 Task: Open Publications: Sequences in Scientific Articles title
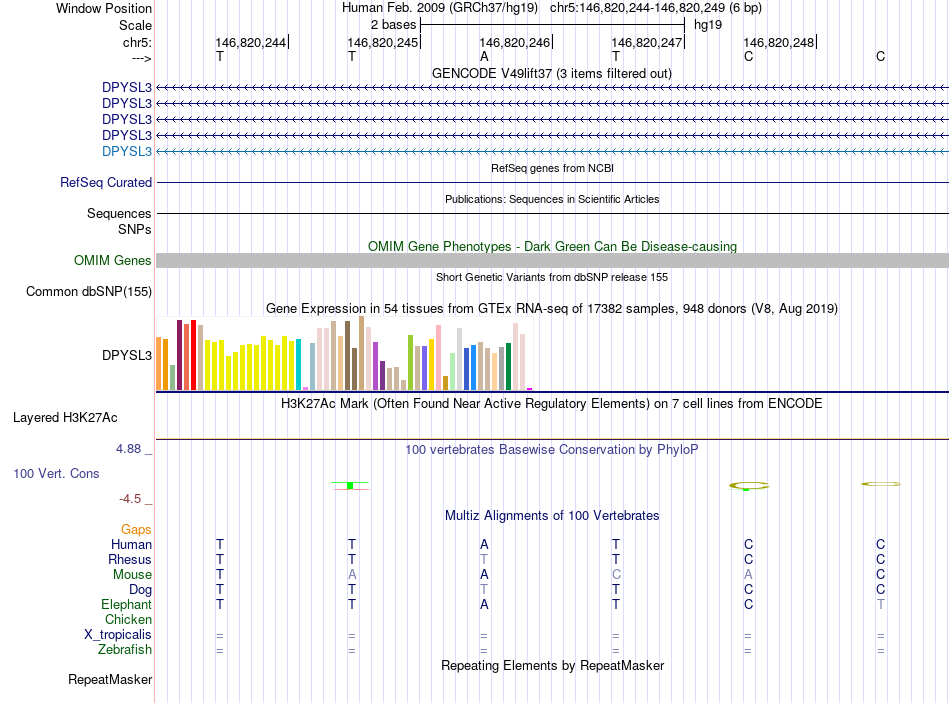pyautogui.click(x=552, y=199)
